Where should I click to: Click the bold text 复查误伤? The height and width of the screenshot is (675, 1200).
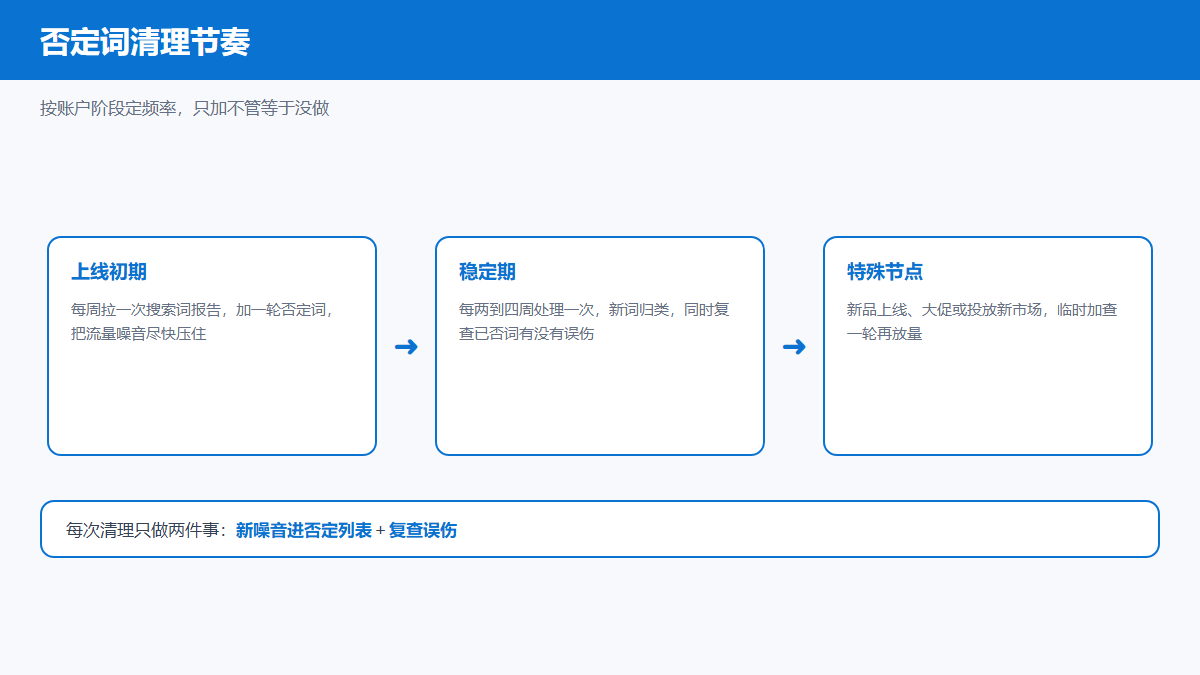tap(423, 530)
